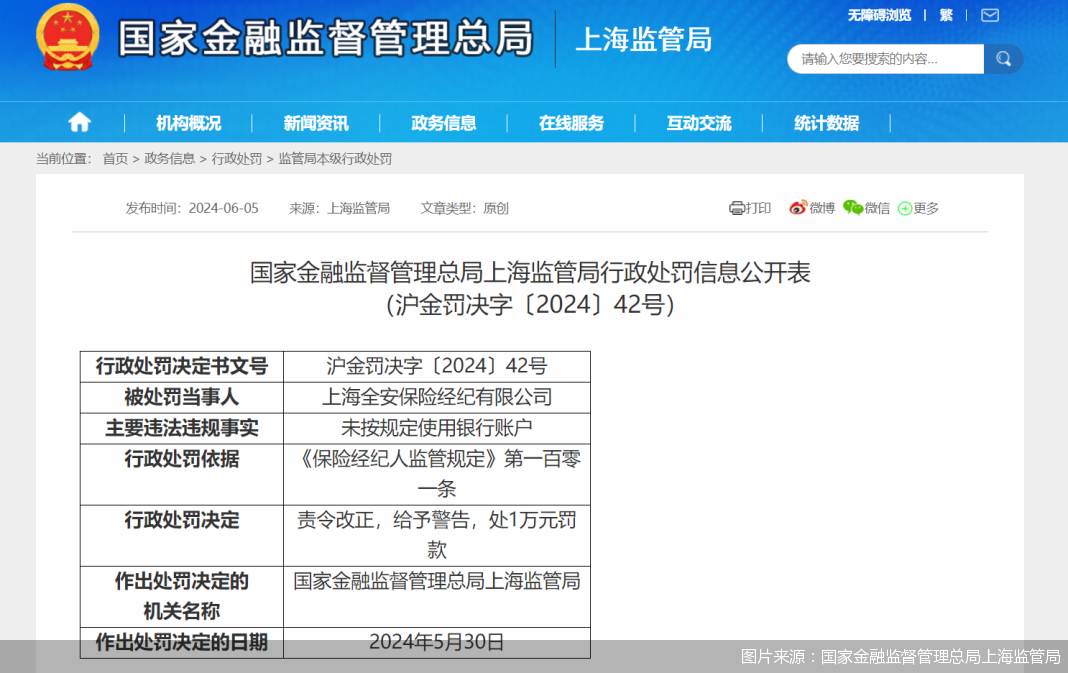
Task: Select the 政务信息 navigation item
Action: tap(444, 123)
